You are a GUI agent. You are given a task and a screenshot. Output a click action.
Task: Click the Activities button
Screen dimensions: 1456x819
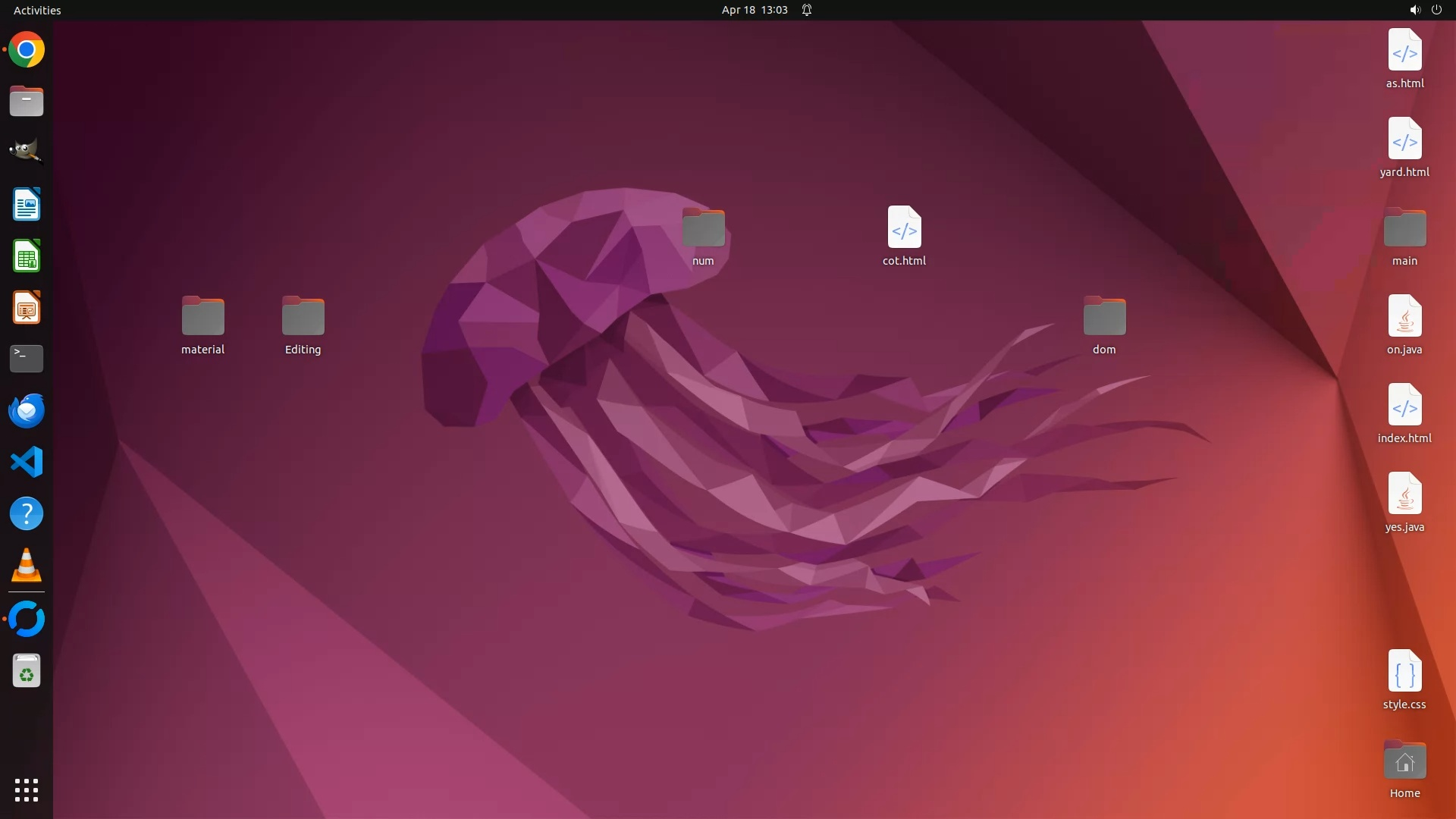(37, 10)
